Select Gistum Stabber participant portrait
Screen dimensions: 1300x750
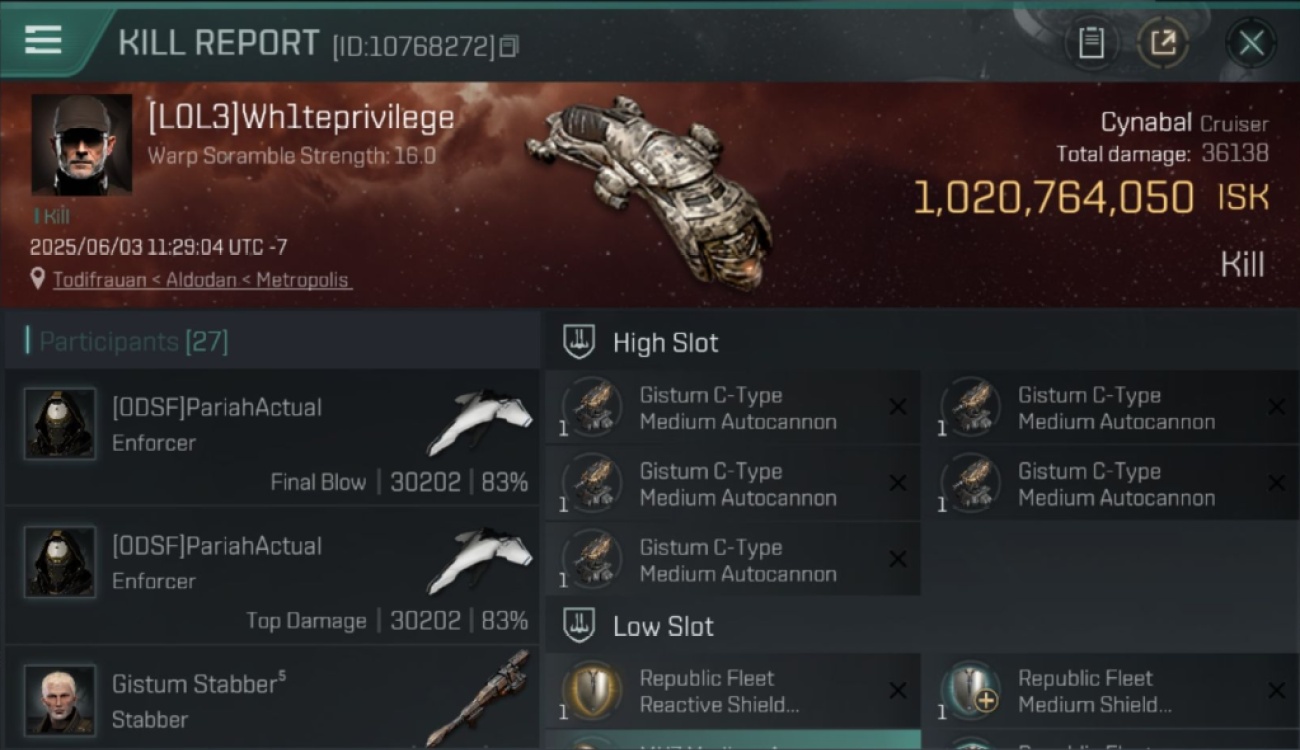pyautogui.click(x=60, y=699)
